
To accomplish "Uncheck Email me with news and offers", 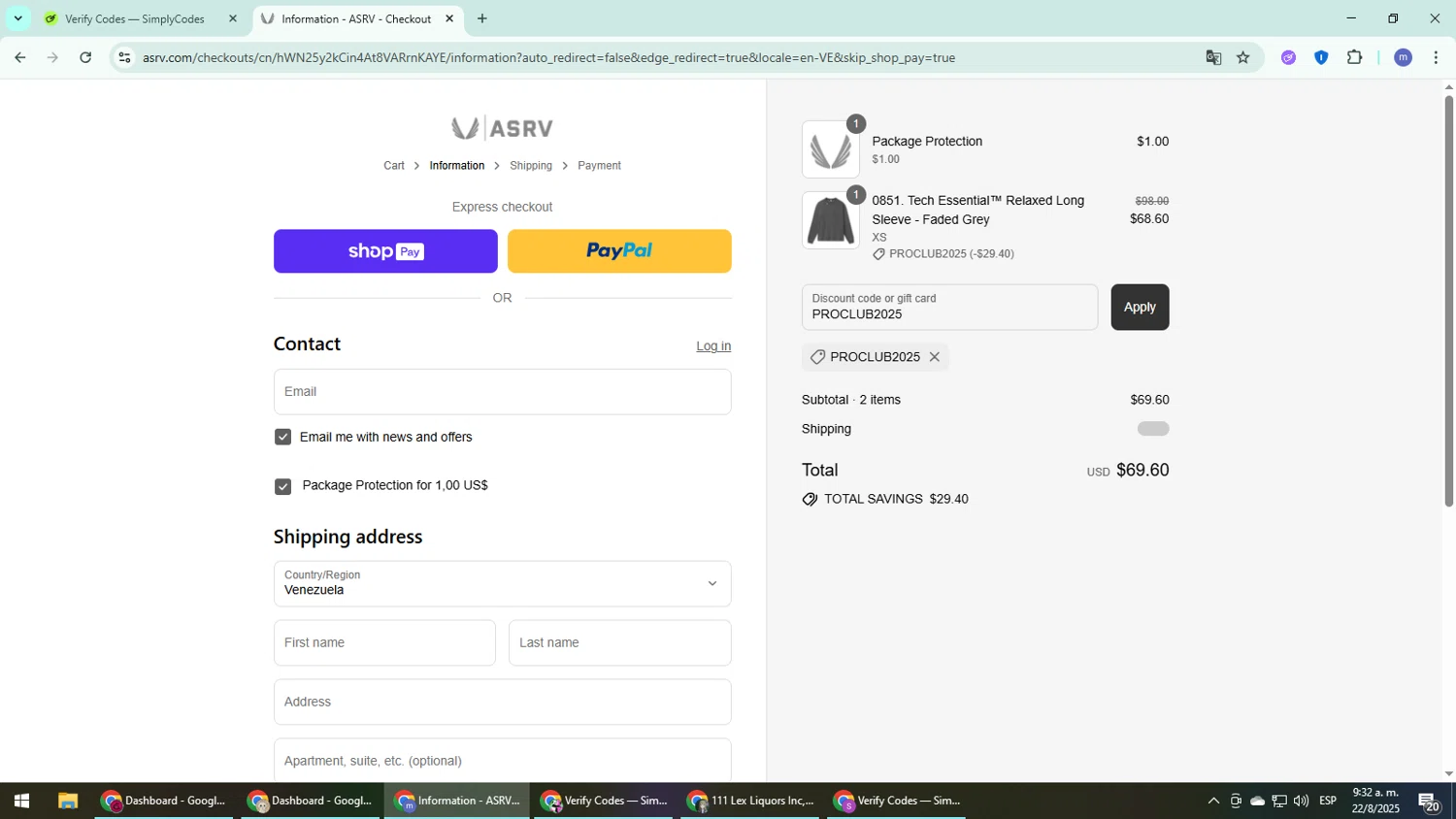I will pos(282,438).
